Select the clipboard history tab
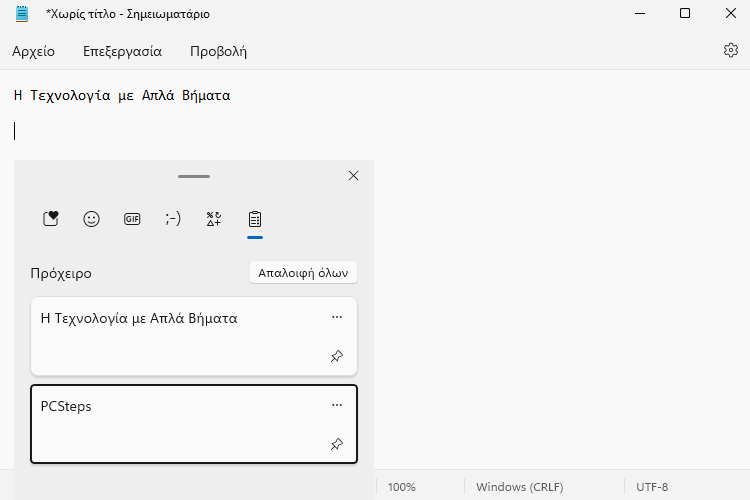The height and width of the screenshot is (500, 750). pos(255,219)
